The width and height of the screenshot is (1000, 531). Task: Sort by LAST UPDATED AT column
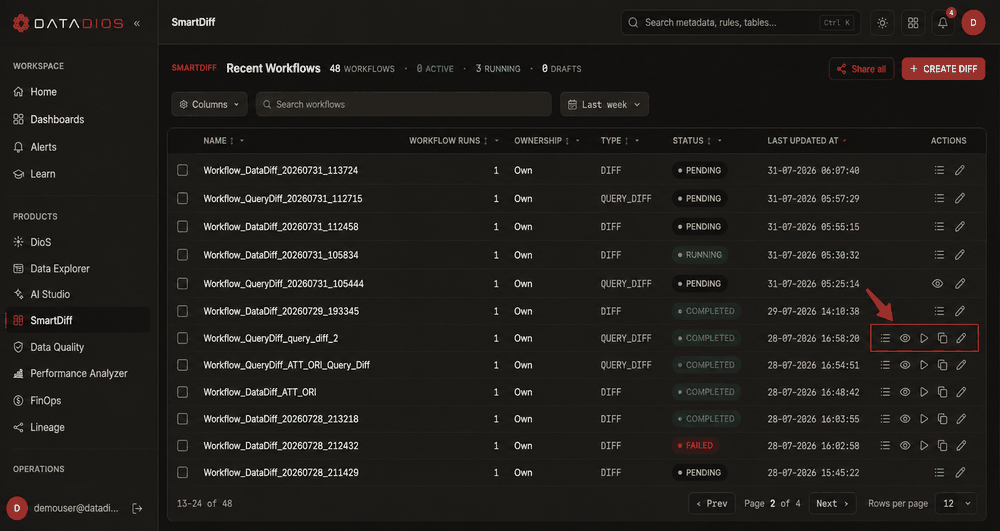click(807, 140)
